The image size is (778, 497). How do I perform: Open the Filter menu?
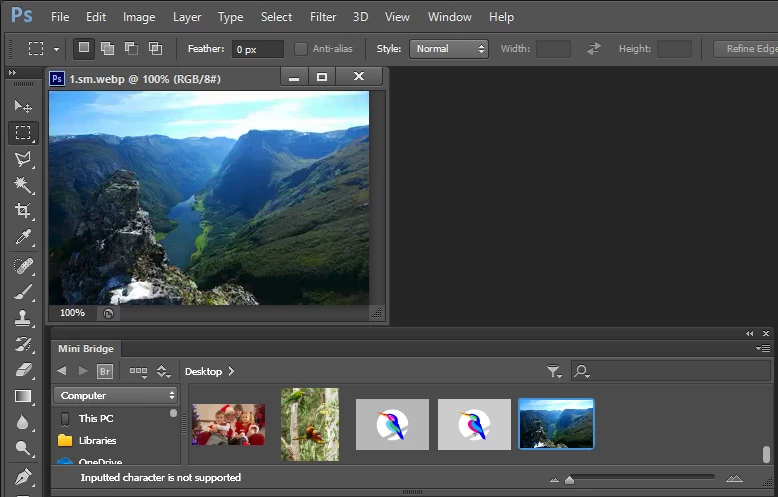323,17
